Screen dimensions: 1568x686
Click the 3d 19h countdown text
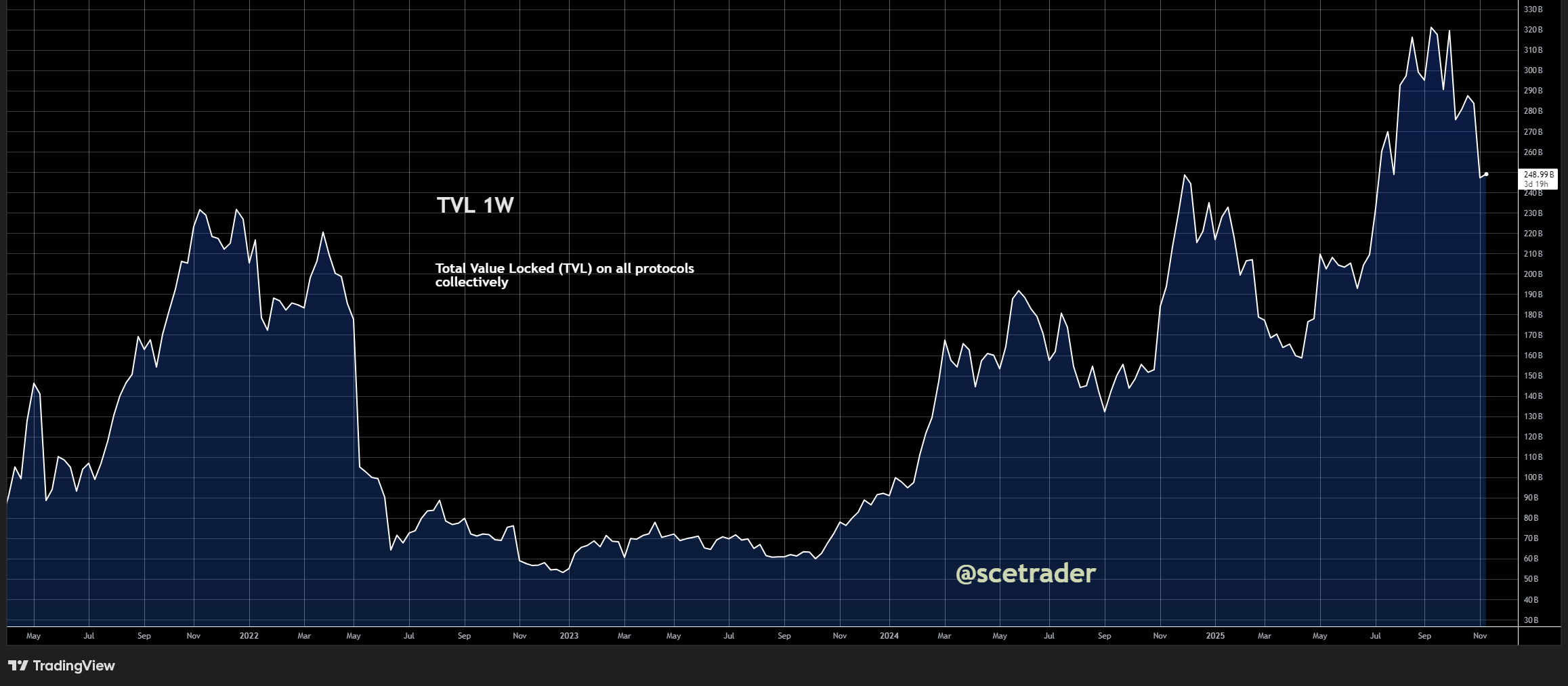coord(1536,184)
